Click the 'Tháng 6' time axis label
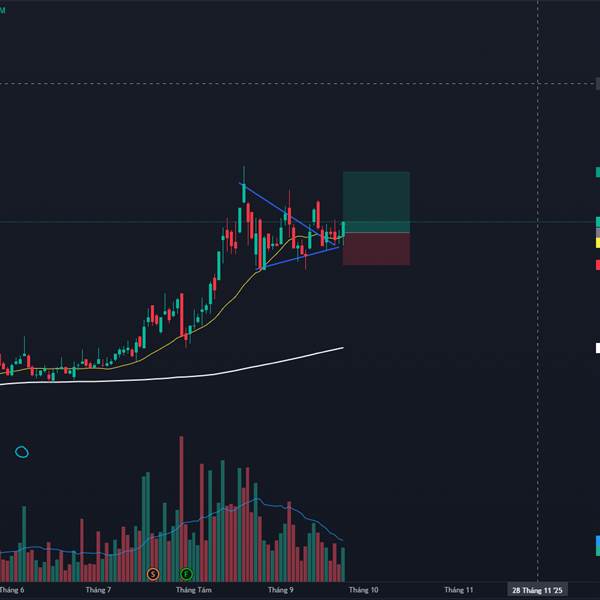600x600 pixels. pos(13,590)
